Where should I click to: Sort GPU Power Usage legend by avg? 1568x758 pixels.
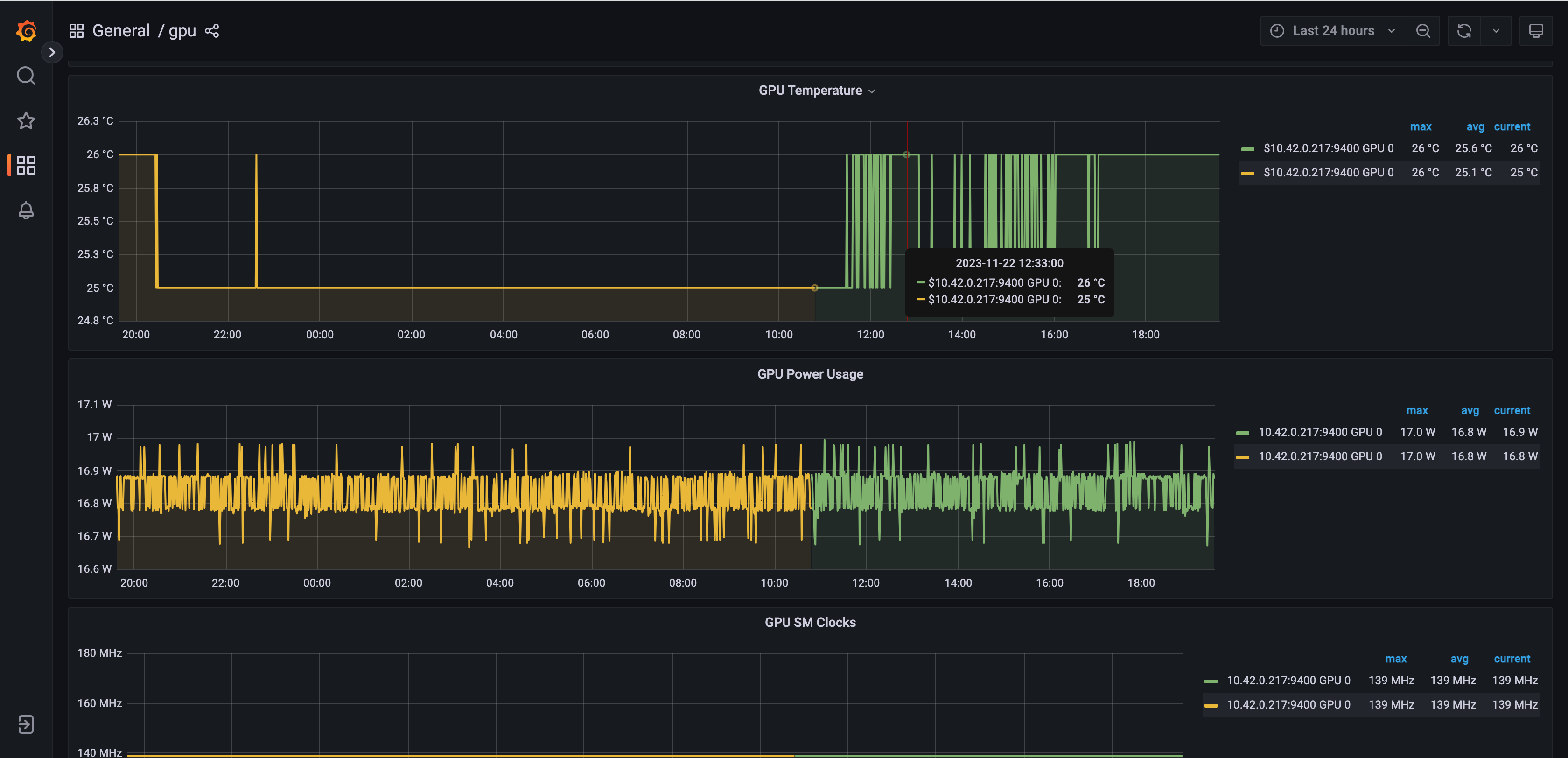tap(1470, 410)
